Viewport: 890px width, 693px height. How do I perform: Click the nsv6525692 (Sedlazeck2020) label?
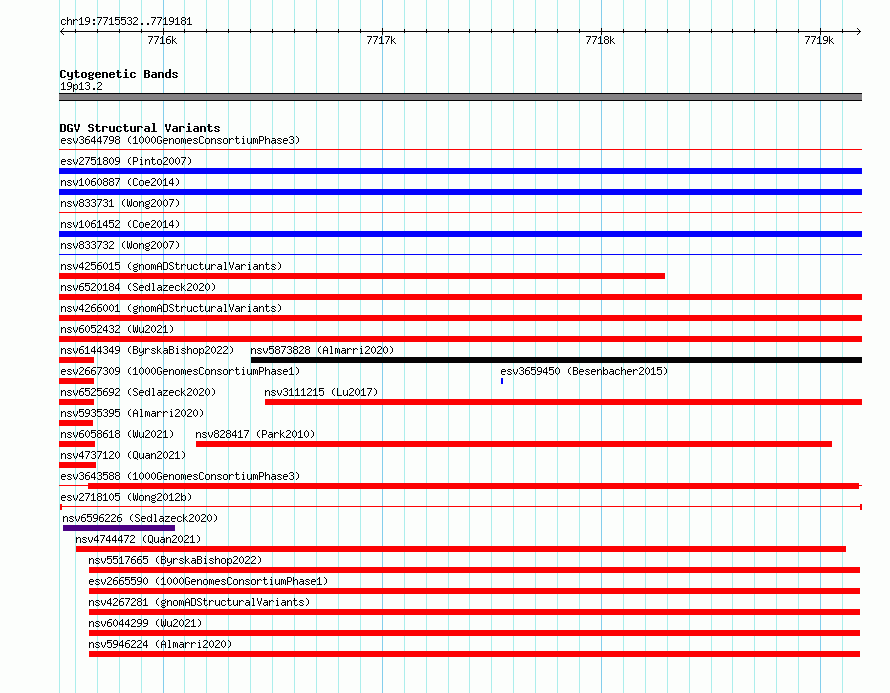point(138,392)
